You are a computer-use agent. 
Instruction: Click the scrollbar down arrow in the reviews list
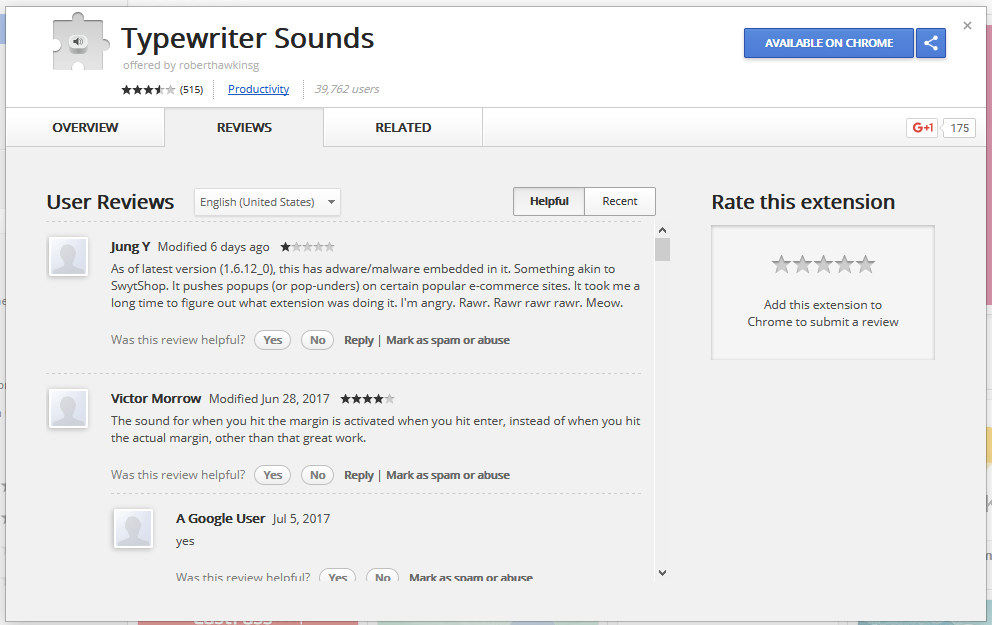coord(662,571)
